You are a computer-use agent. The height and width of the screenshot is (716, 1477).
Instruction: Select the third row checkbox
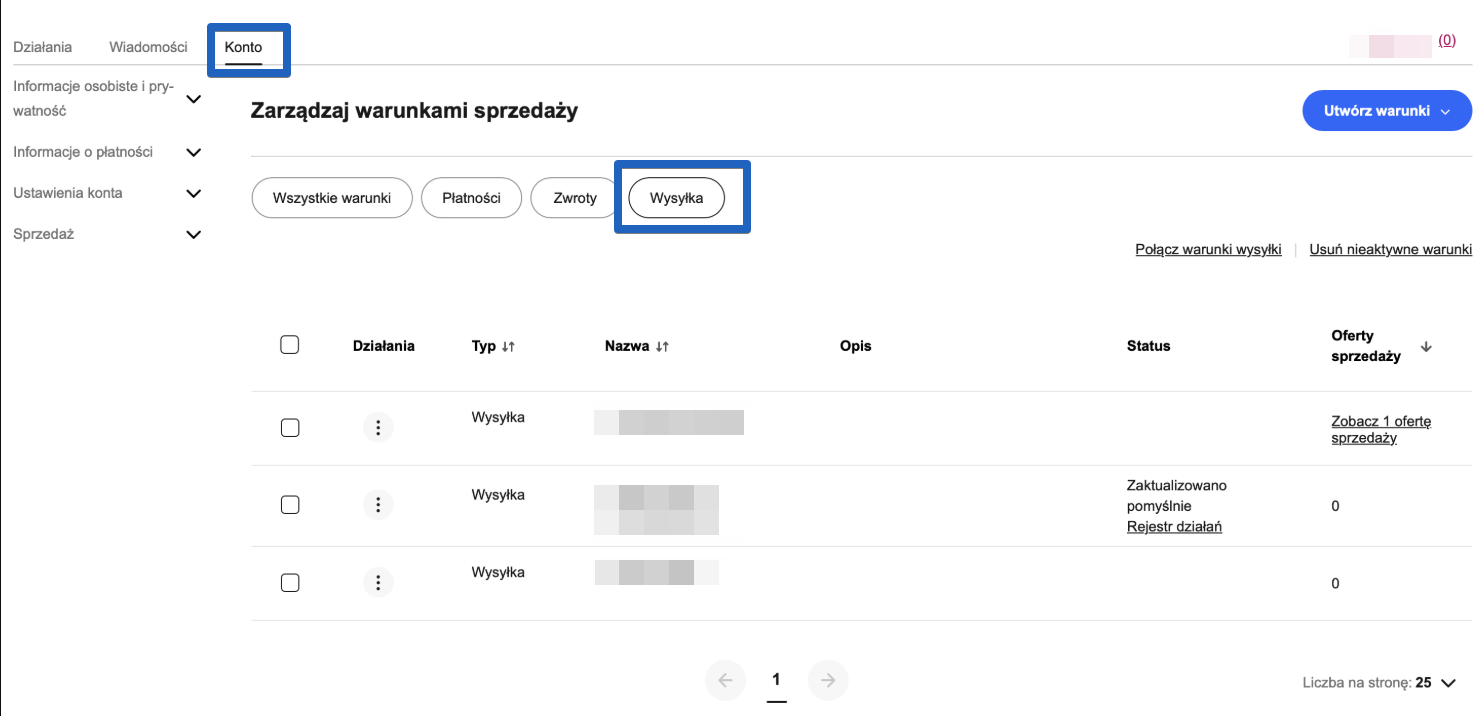(x=290, y=582)
